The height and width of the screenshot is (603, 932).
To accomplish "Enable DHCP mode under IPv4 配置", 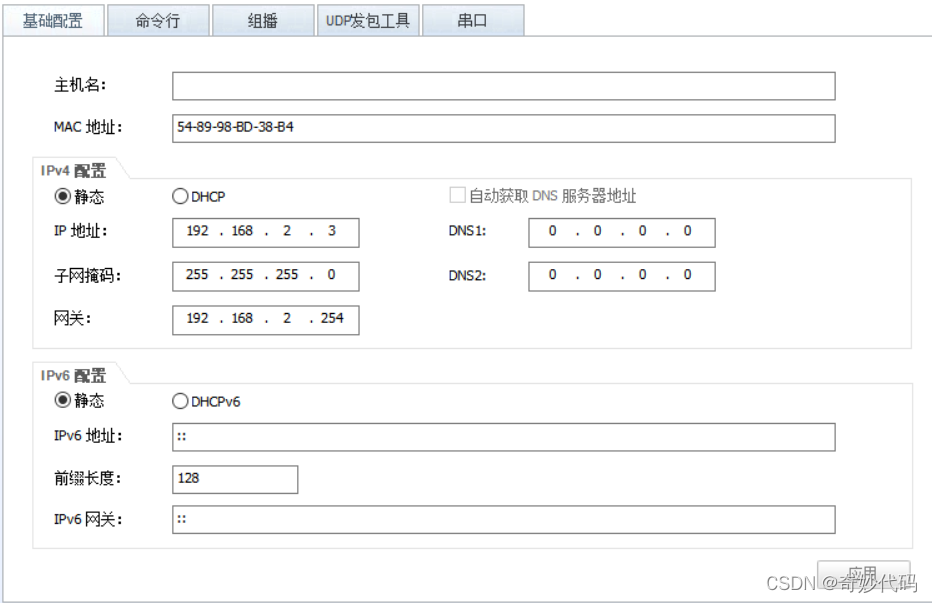I will tap(180, 196).
